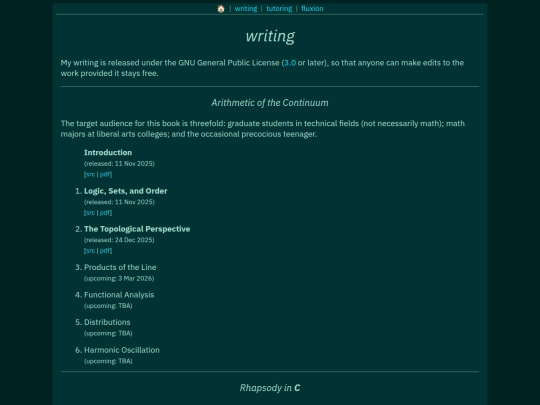Click 'Products of the Line' chapter entry
This screenshot has width=540, height=405.
pos(120,267)
